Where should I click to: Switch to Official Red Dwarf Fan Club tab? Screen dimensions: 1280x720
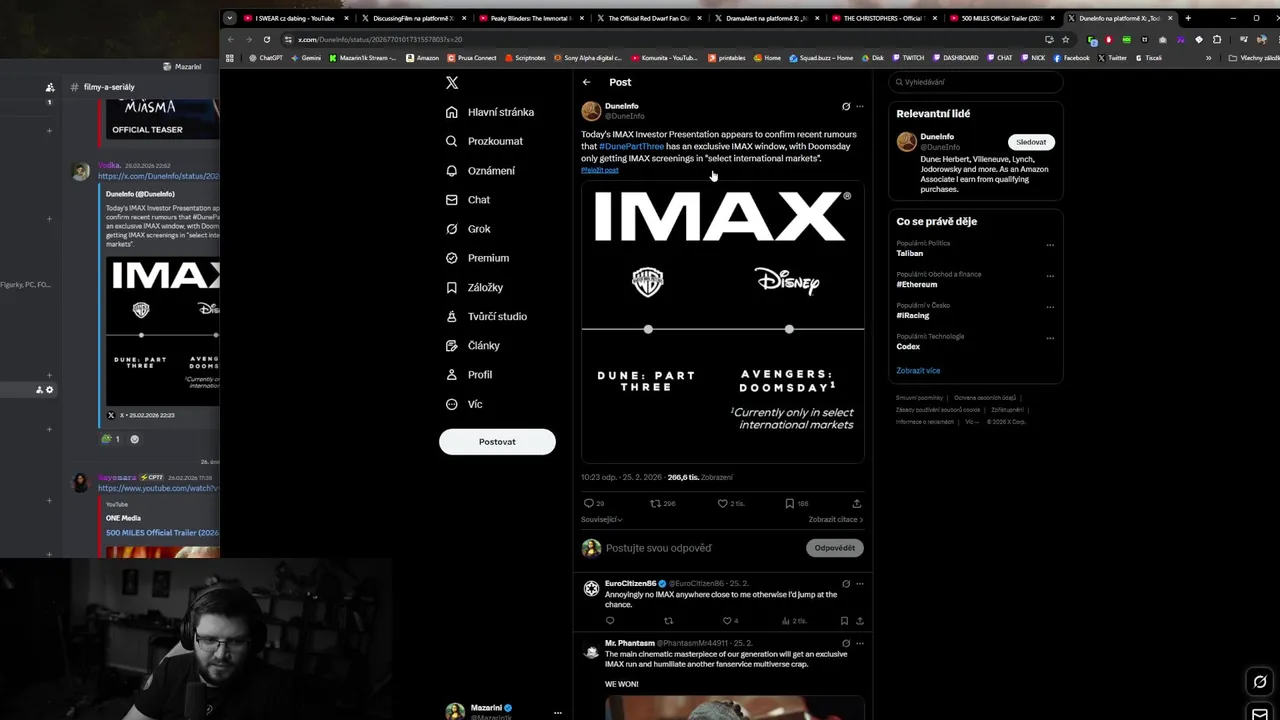point(649,18)
